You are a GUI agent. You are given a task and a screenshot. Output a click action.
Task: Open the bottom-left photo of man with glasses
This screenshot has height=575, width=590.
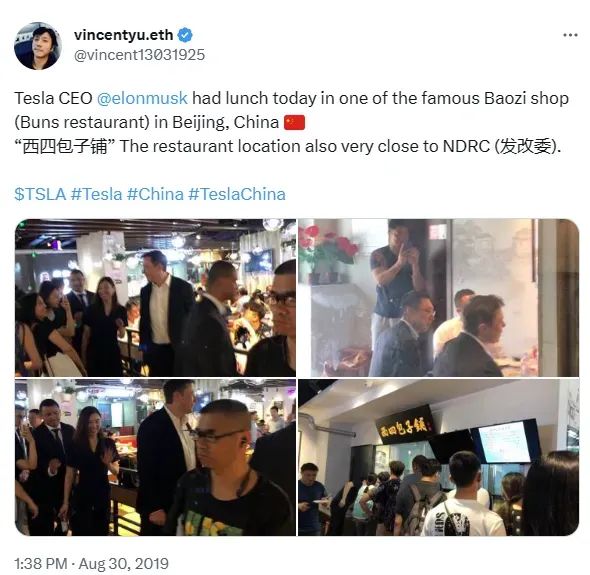[x=155, y=457]
